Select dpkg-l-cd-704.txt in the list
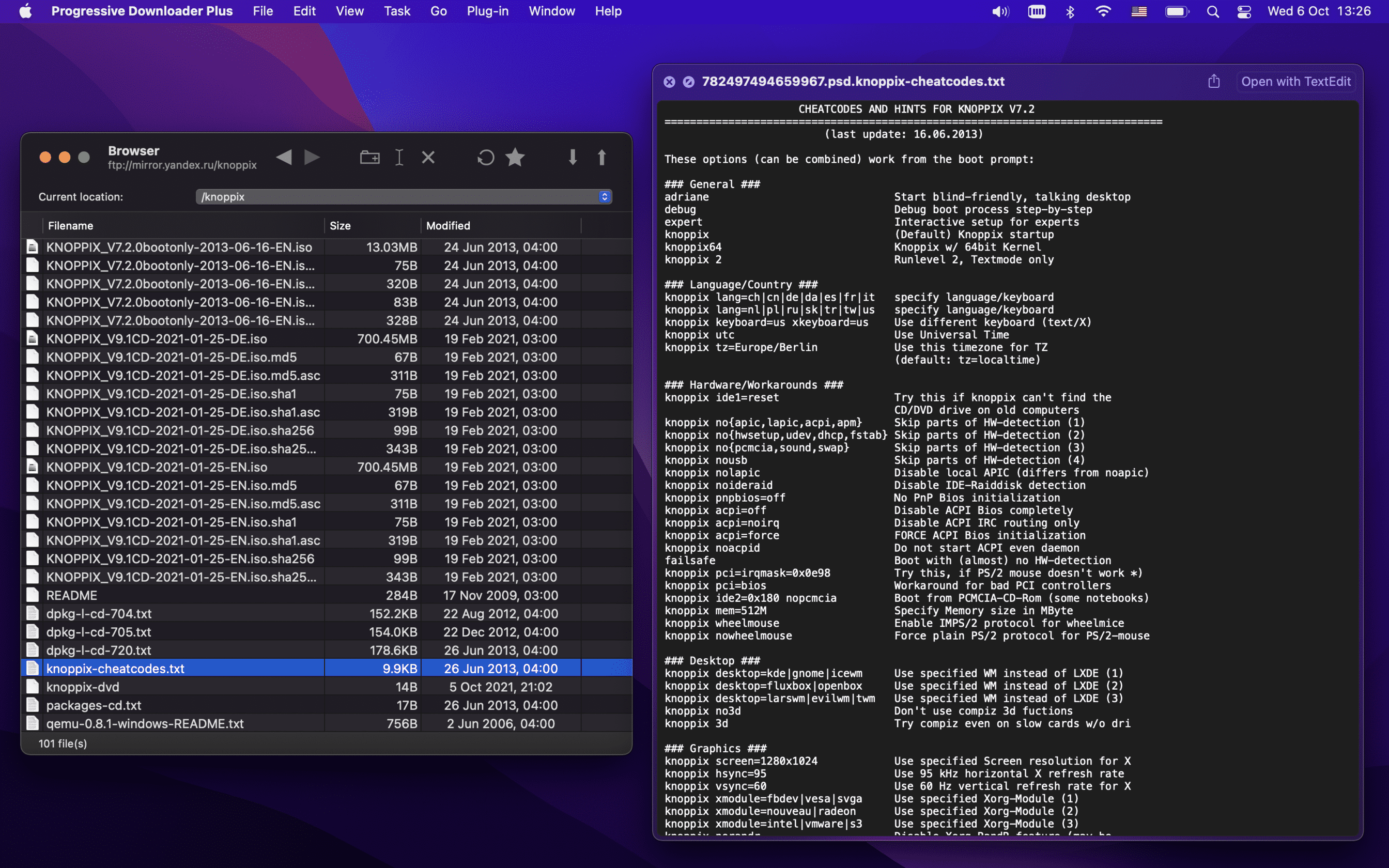This screenshot has width=1389, height=868. [x=327, y=614]
